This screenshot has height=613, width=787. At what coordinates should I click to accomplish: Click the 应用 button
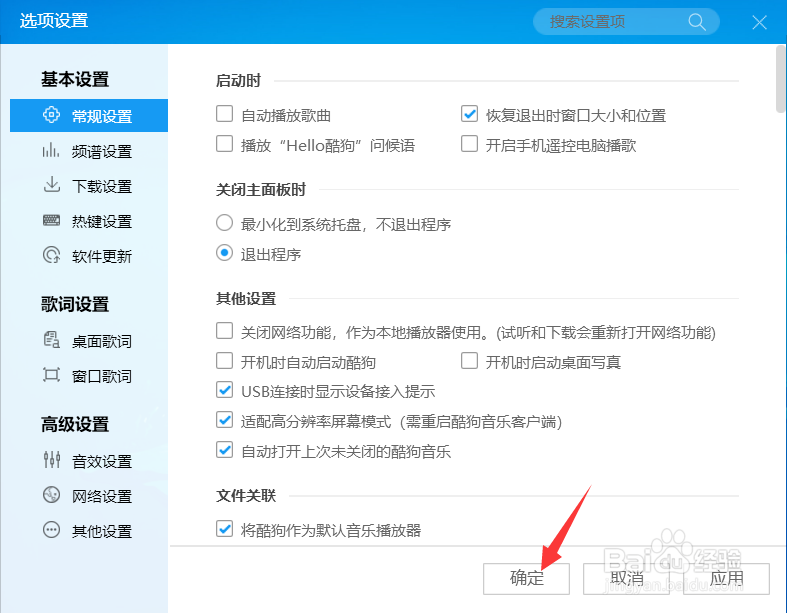(x=726, y=578)
